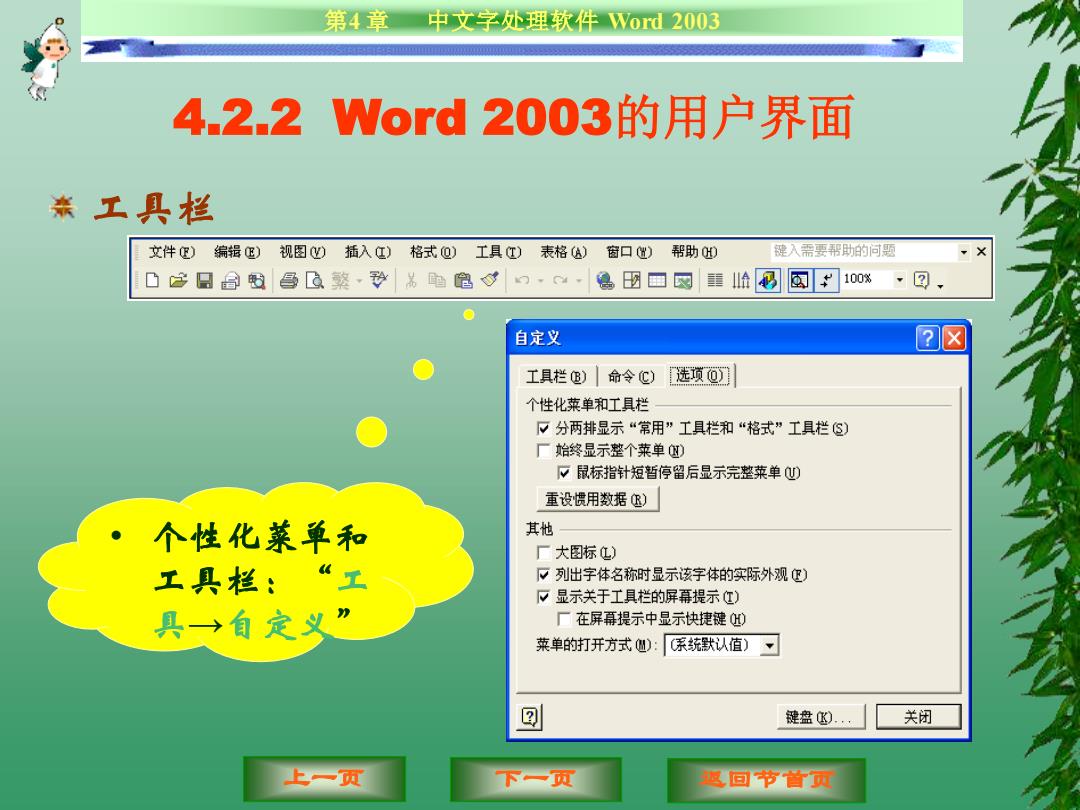Insert an Excel worksheet from the toolbar

(x=683, y=280)
